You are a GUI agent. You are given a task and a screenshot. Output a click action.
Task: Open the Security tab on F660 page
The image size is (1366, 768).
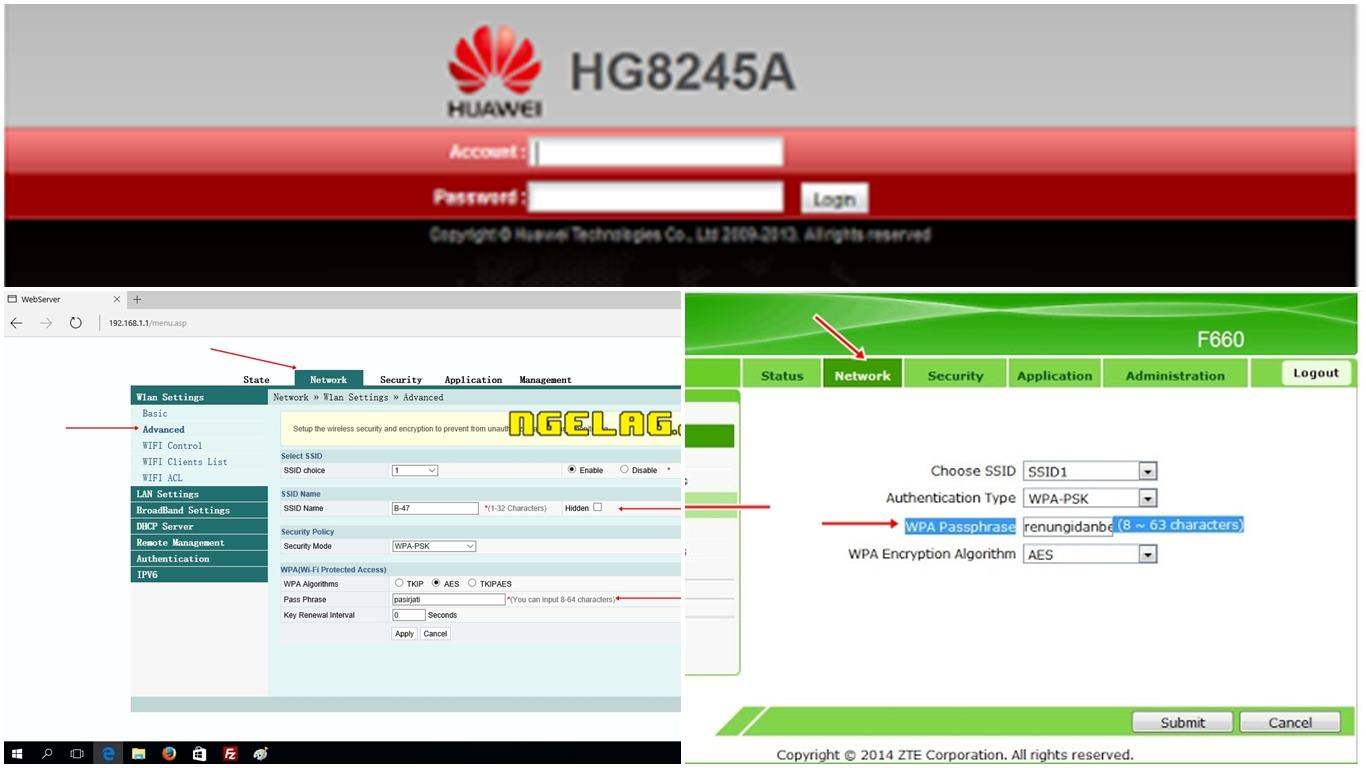955,375
